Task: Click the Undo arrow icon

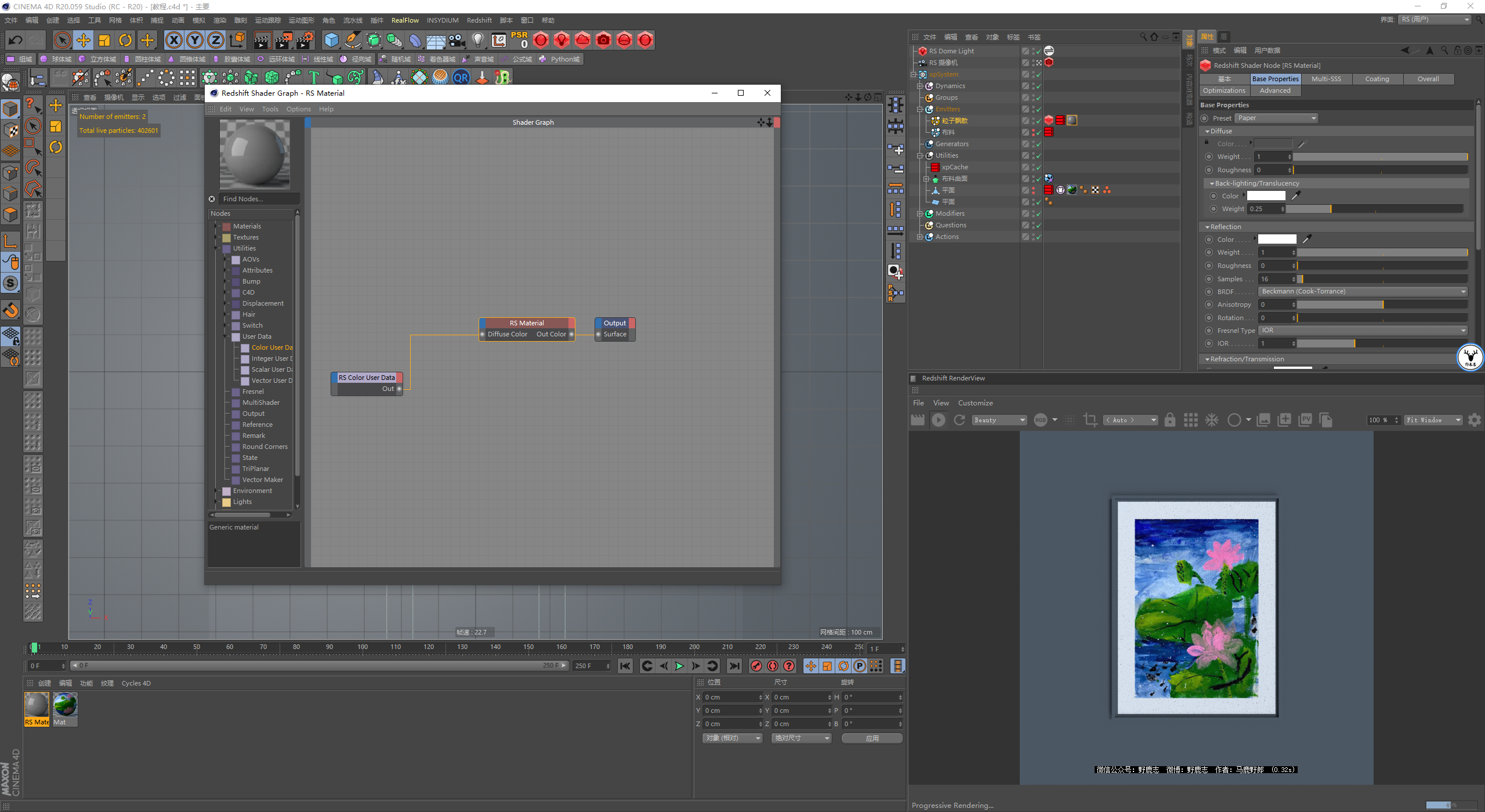Action: pos(16,40)
